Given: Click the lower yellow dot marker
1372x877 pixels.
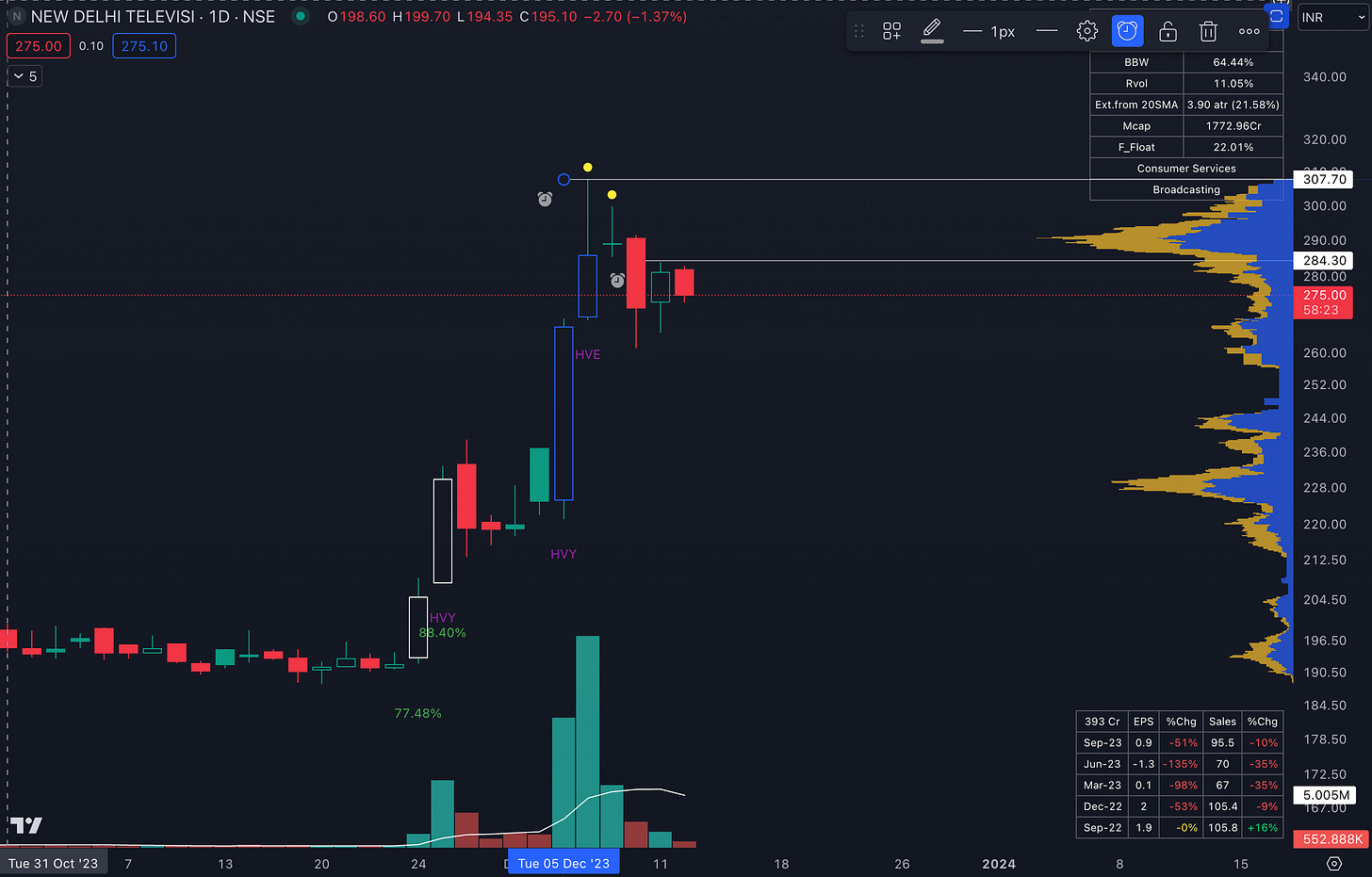Looking at the screenshot, I should 612,195.
